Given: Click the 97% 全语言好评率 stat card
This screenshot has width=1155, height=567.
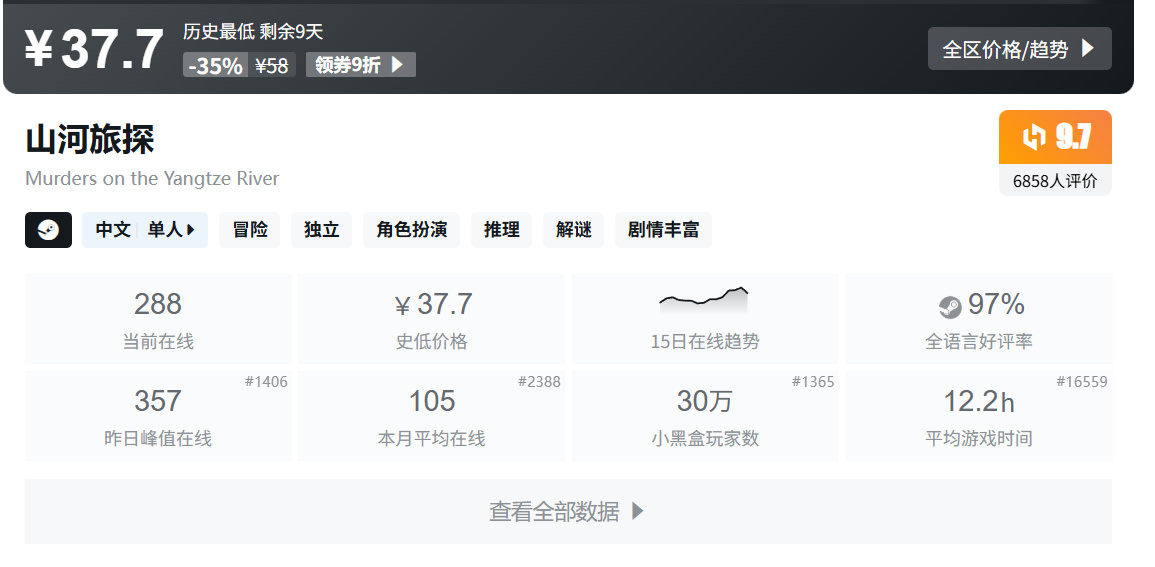Looking at the screenshot, I should pos(979,319).
